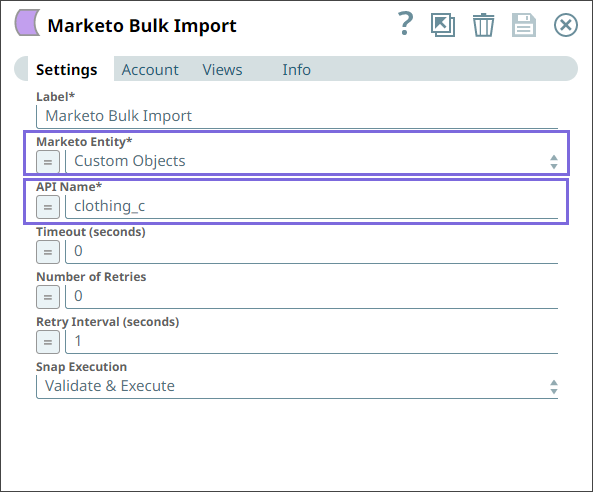Click the Retry Interval (seconds) label
This screenshot has height=492, width=593.
107,322
